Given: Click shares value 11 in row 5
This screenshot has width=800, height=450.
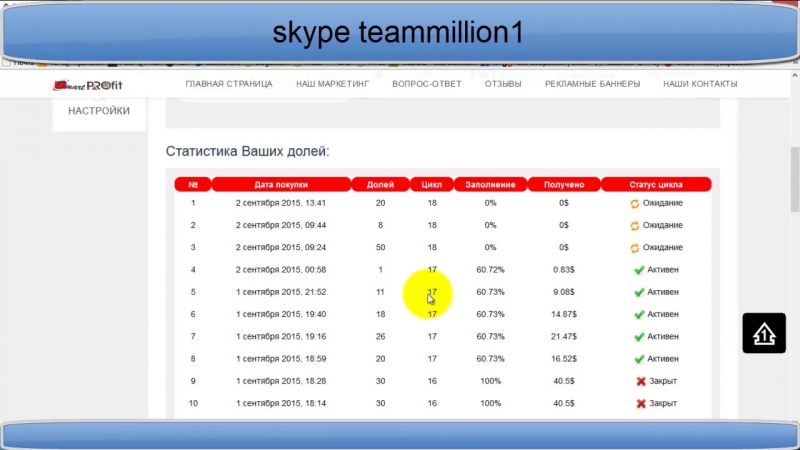Looking at the screenshot, I should (380, 292).
